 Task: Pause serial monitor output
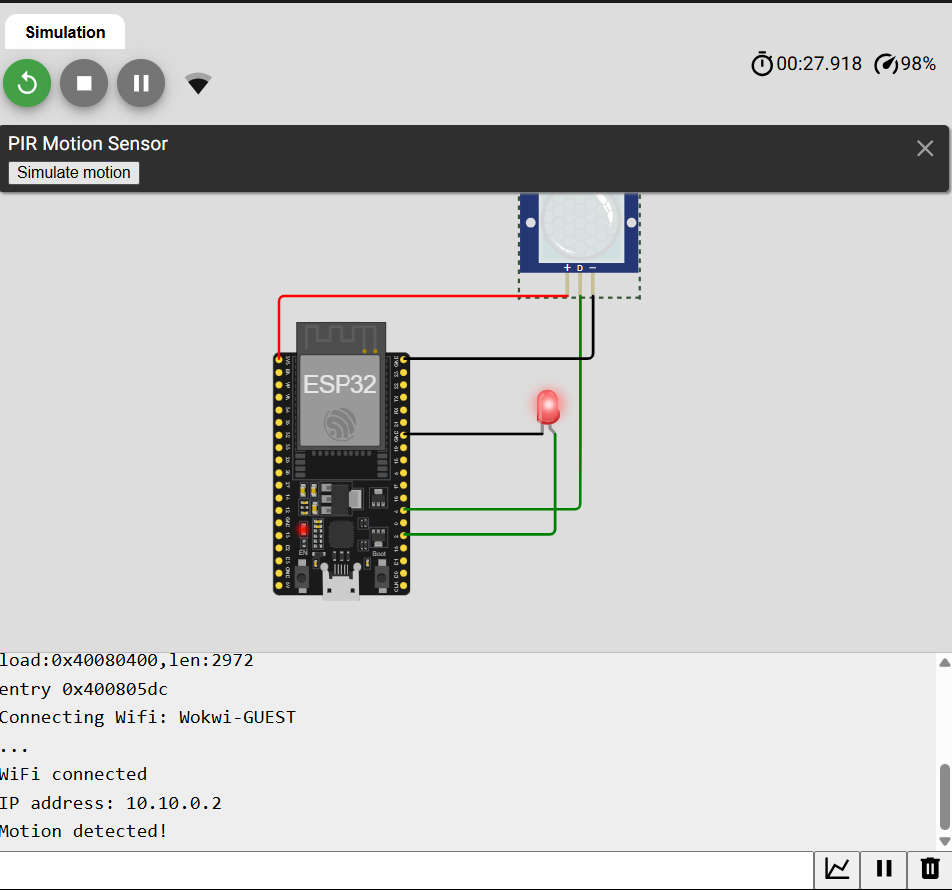pyautogui.click(x=884, y=869)
